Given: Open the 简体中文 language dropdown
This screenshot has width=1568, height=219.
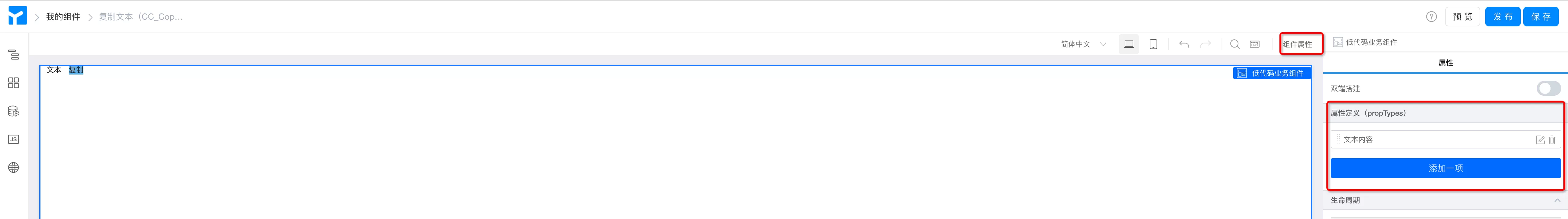Looking at the screenshot, I should click(1083, 44).
